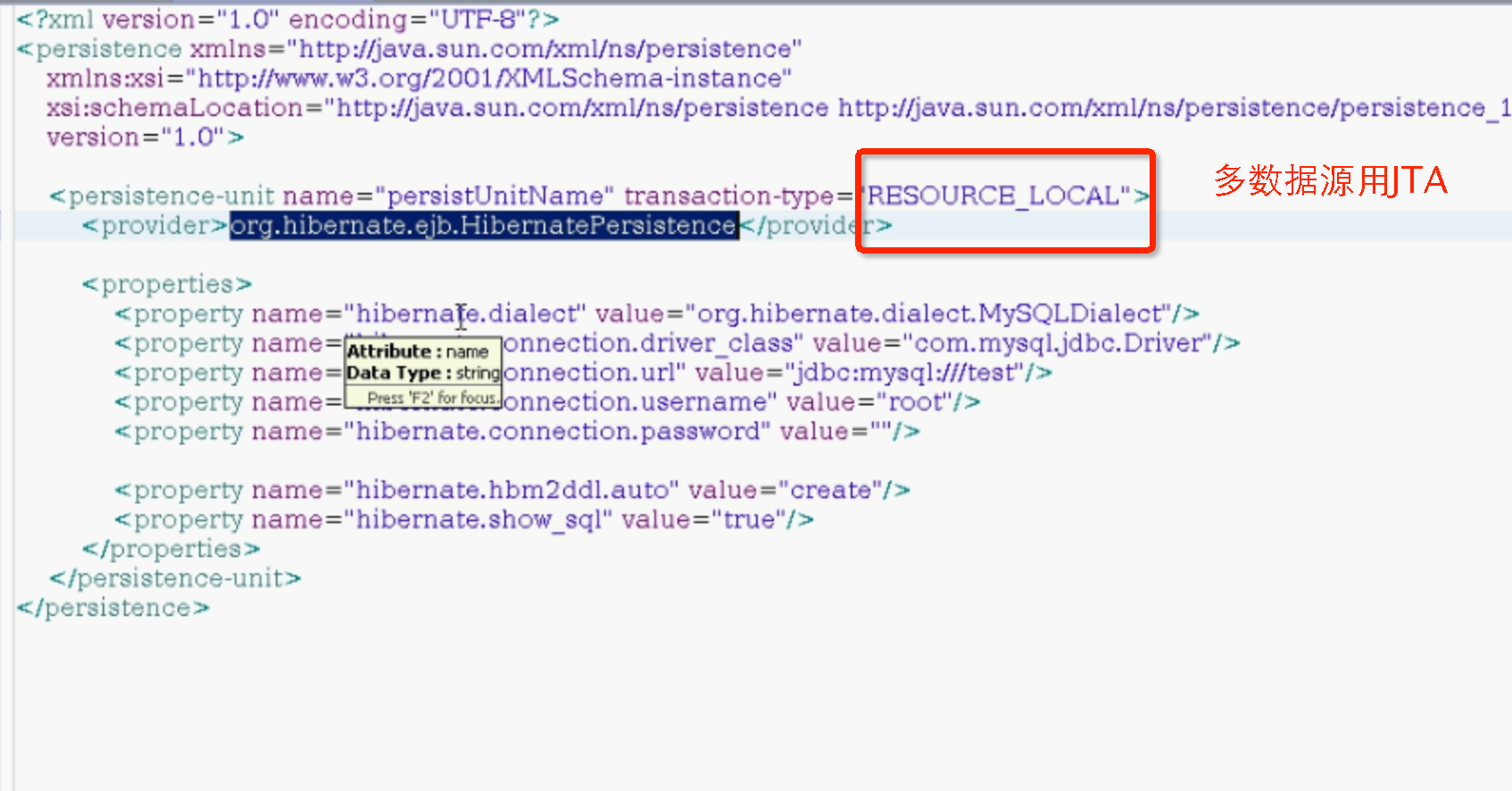
Task: Click the red Chinese annotation mentioning JTA
Action: tap(1330, 181)
